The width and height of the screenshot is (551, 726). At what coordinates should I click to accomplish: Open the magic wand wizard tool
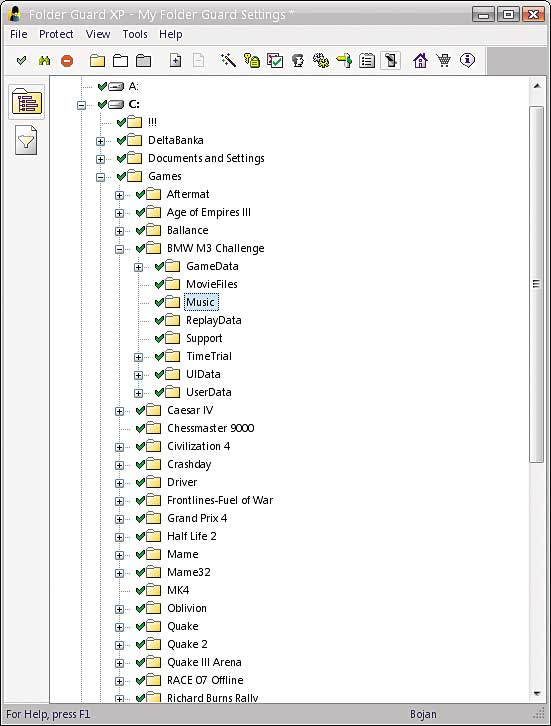228,60
